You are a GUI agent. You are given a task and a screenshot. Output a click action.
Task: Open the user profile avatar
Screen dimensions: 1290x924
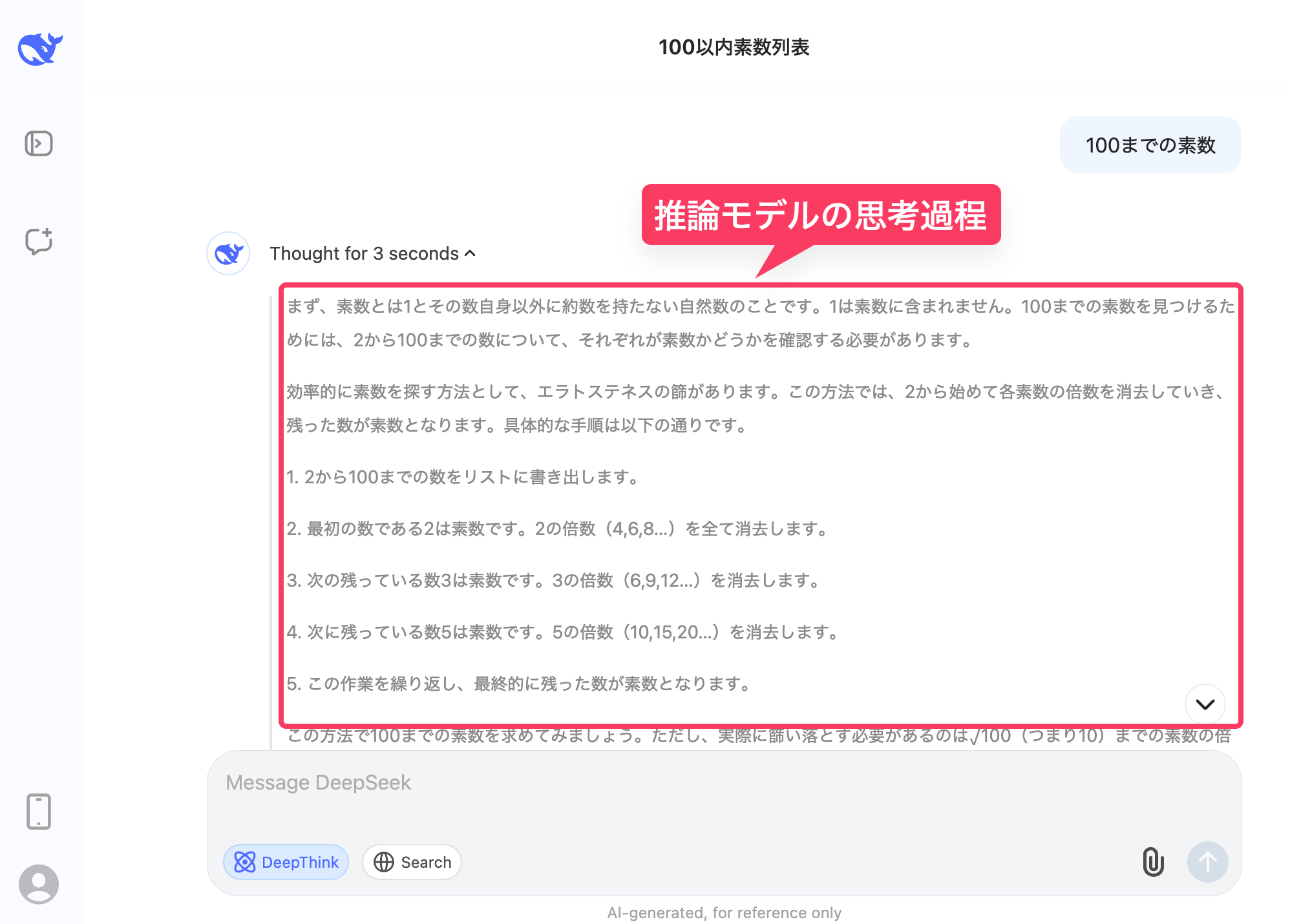coord(39,883)
